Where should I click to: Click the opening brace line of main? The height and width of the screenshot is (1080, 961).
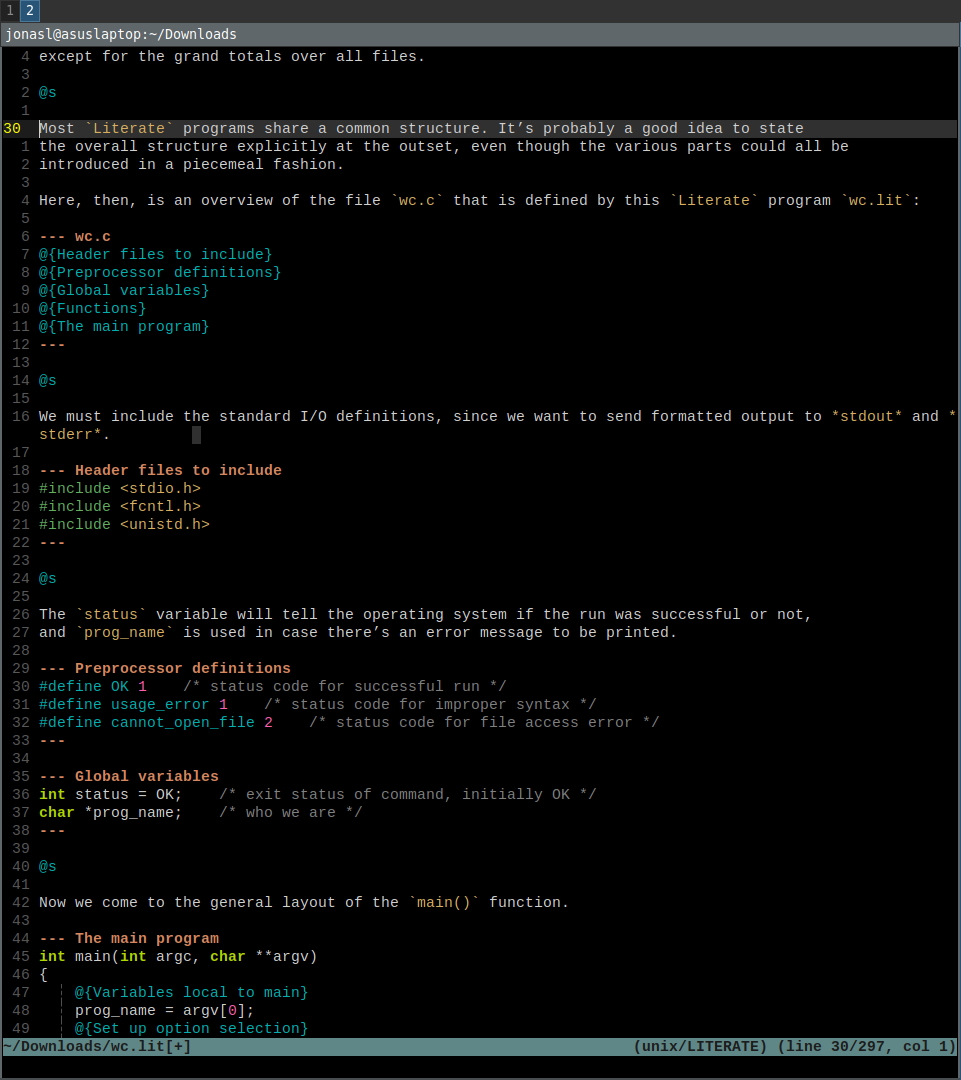(x=43, y=975)
